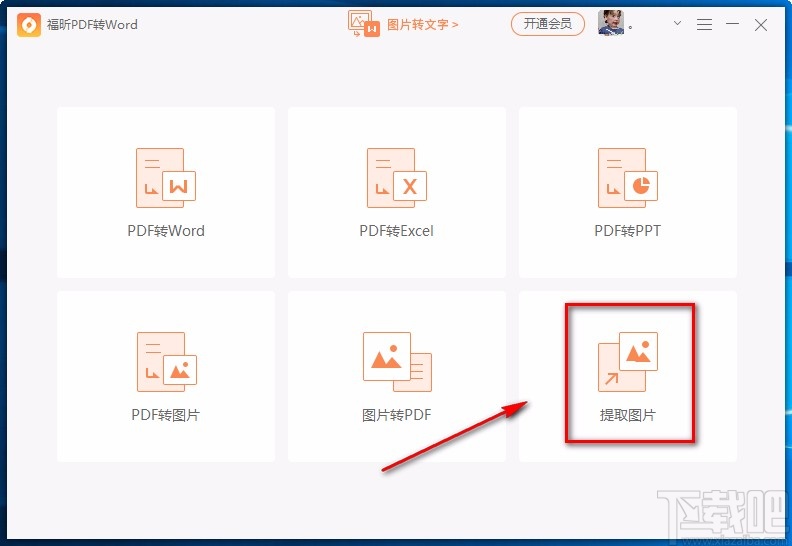Open the 图片转PDF conversion icon
The image size is (792, 546).
tap(397, 362)
